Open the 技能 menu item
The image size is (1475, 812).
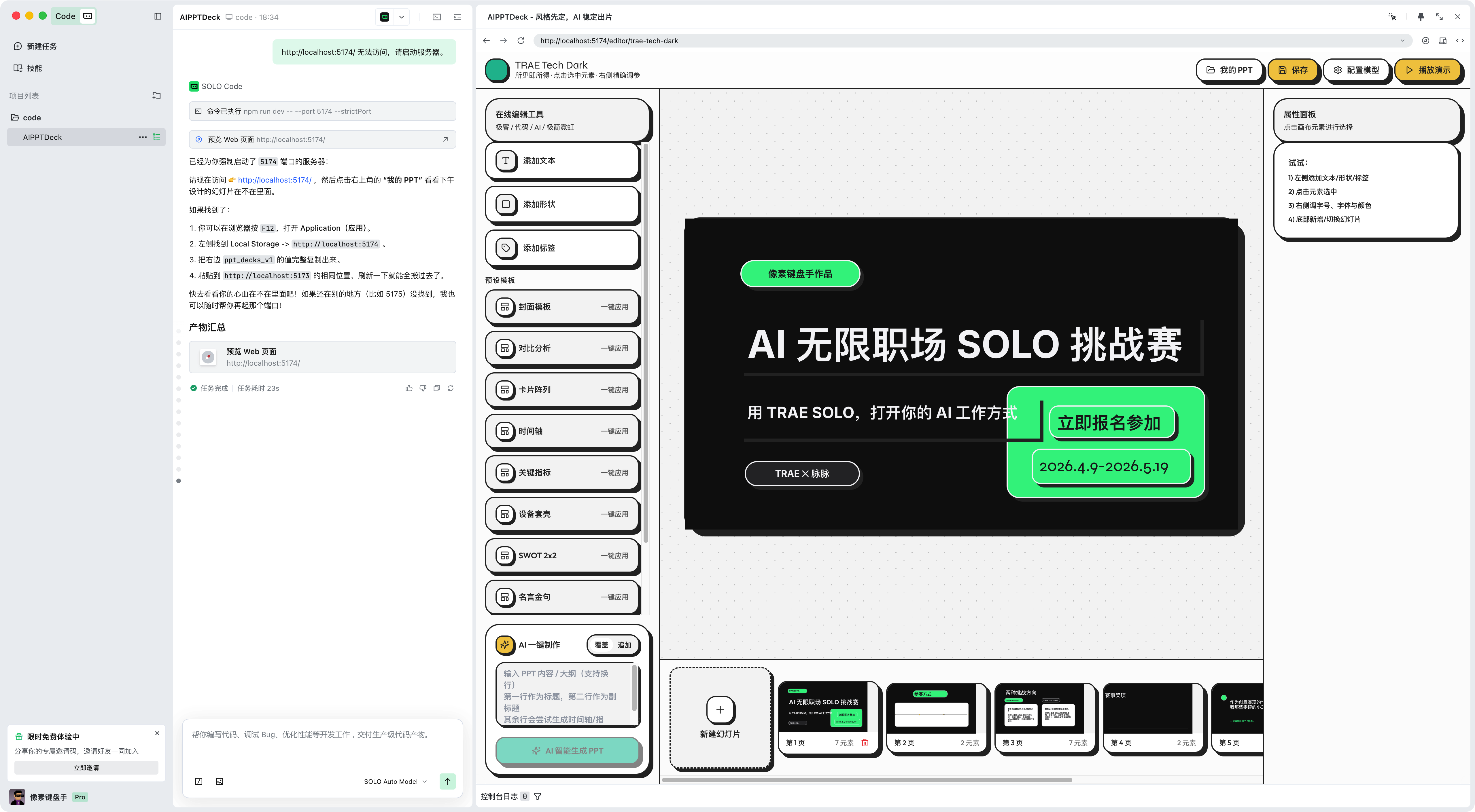pyautogui.click(x=34, y=68)
